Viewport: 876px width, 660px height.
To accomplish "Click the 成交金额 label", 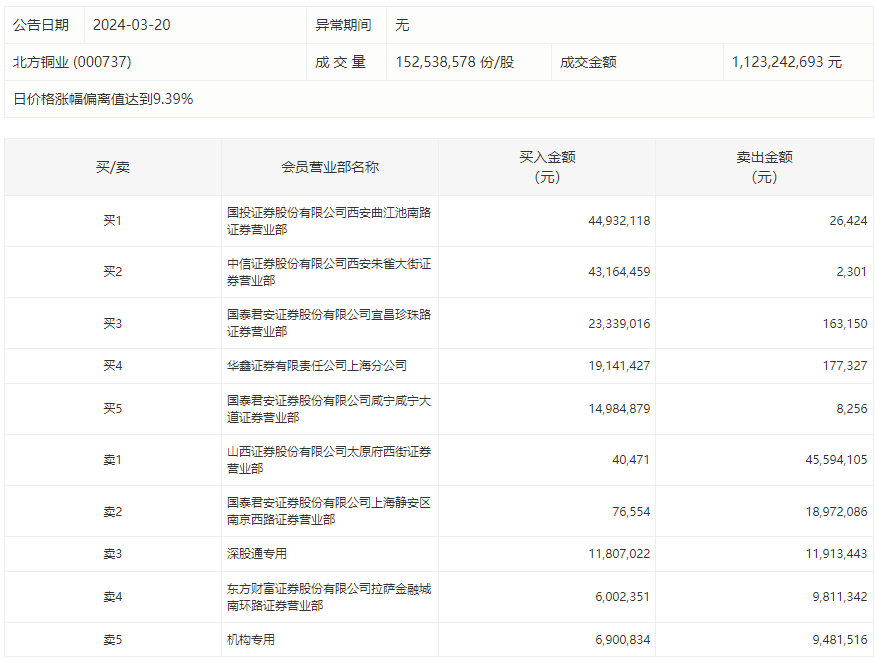I will (588, 62).
